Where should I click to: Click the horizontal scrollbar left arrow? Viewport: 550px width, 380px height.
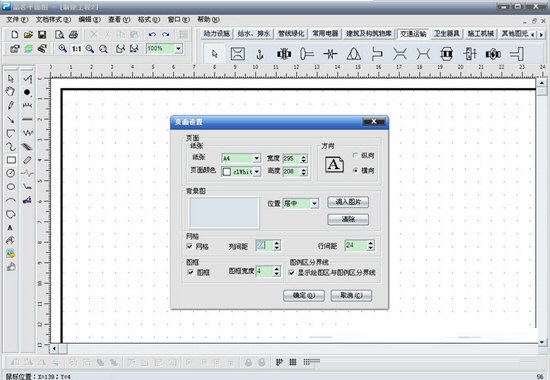point(54,349)
